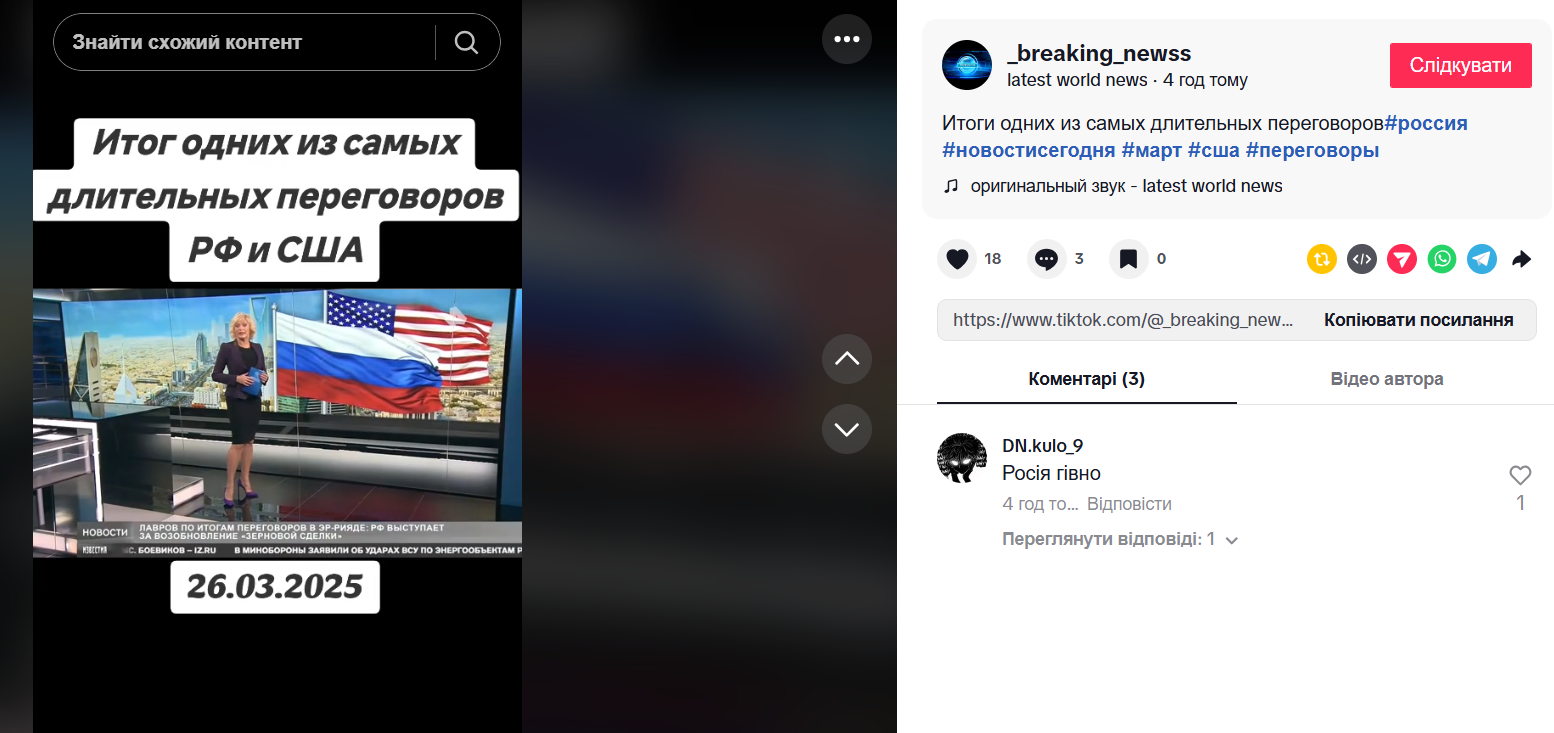Like the video with heart icon
The image size is (1554, 733).
point(957,259)
